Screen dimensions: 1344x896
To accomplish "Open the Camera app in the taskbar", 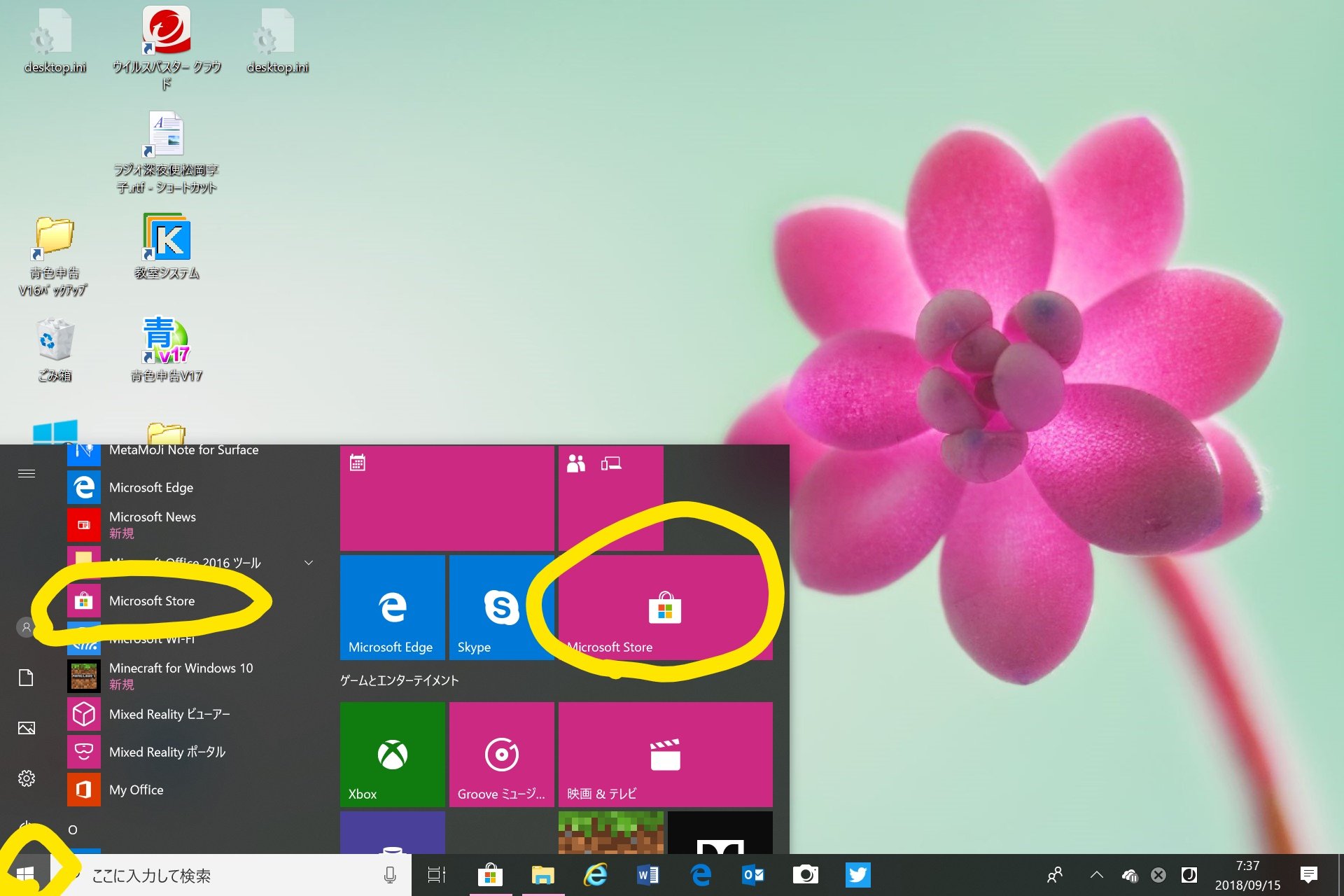I will pyautogui.click(x=806, y=875).
